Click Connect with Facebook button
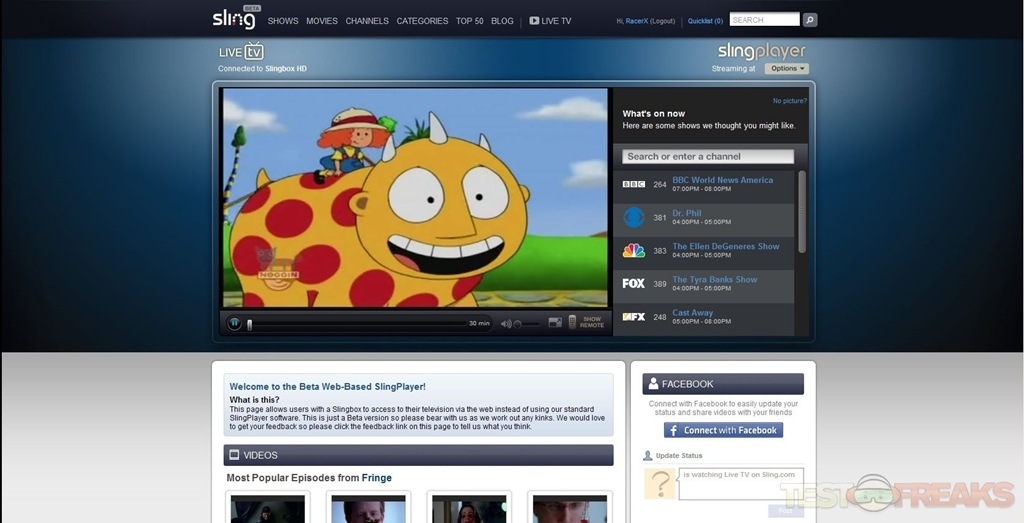 click(723, 430)
